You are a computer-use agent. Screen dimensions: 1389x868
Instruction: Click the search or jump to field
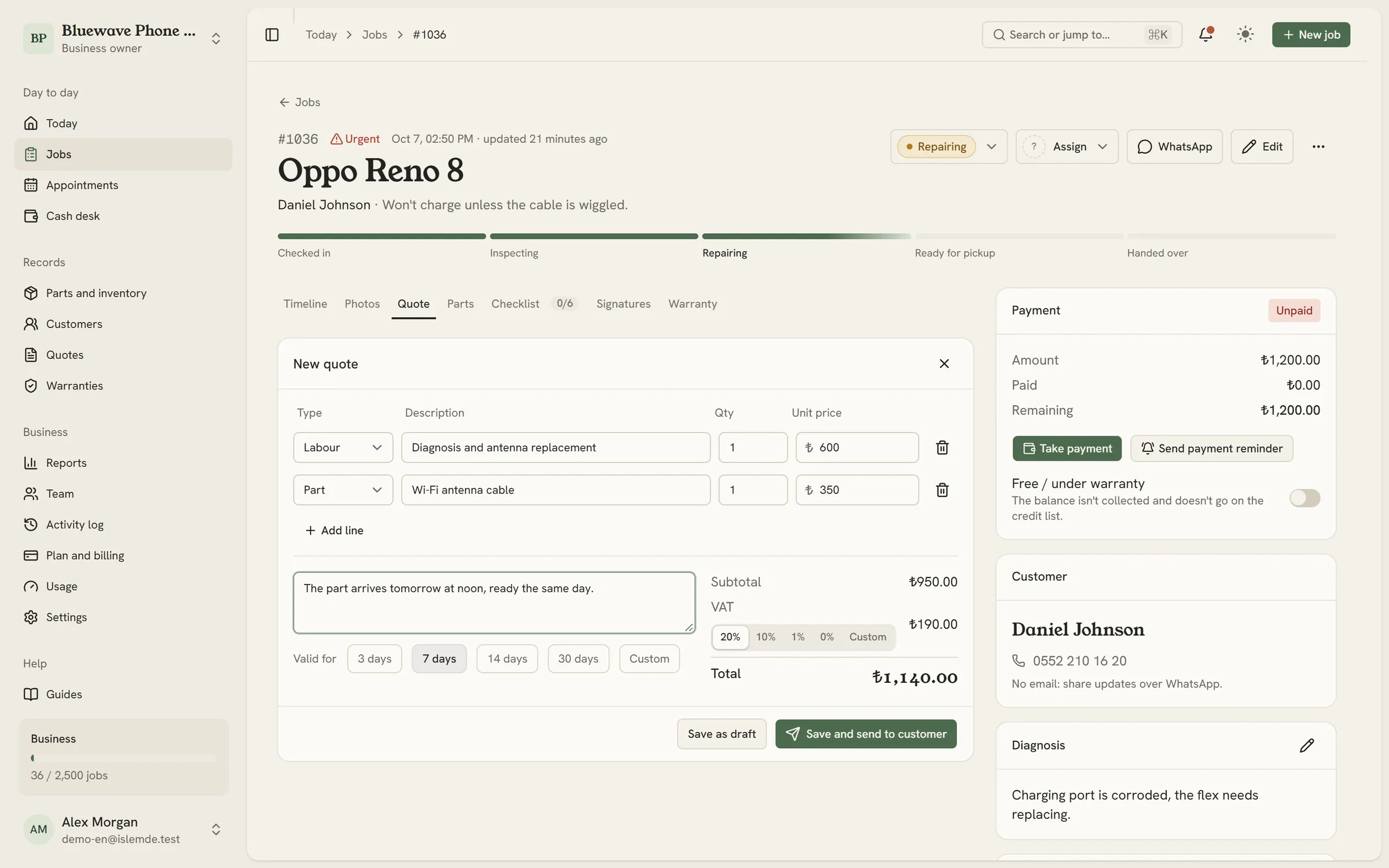tap(1082, 35)
